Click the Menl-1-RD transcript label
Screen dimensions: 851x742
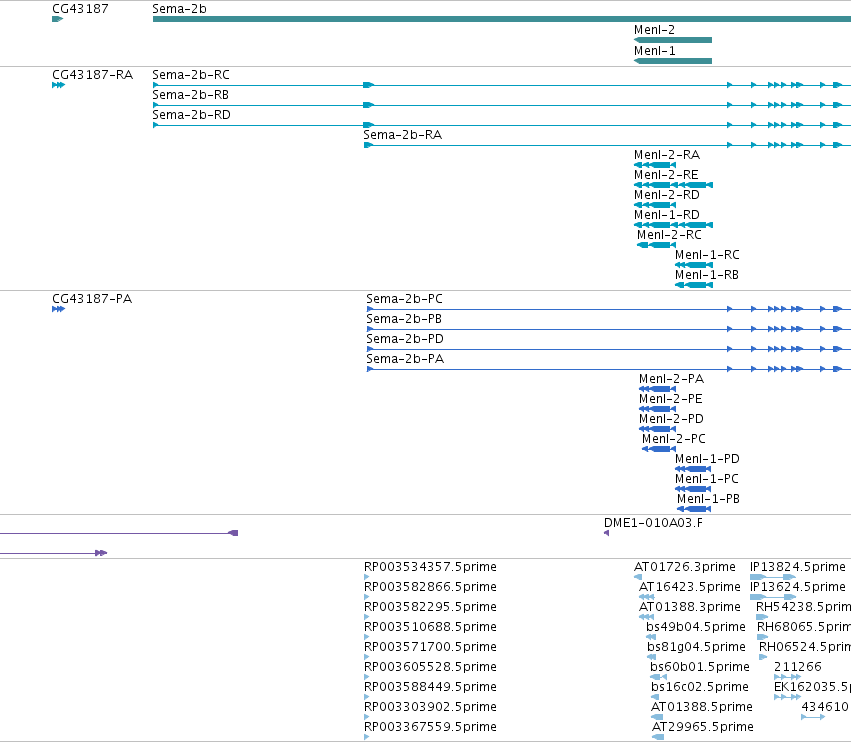[x=666, y=215]
